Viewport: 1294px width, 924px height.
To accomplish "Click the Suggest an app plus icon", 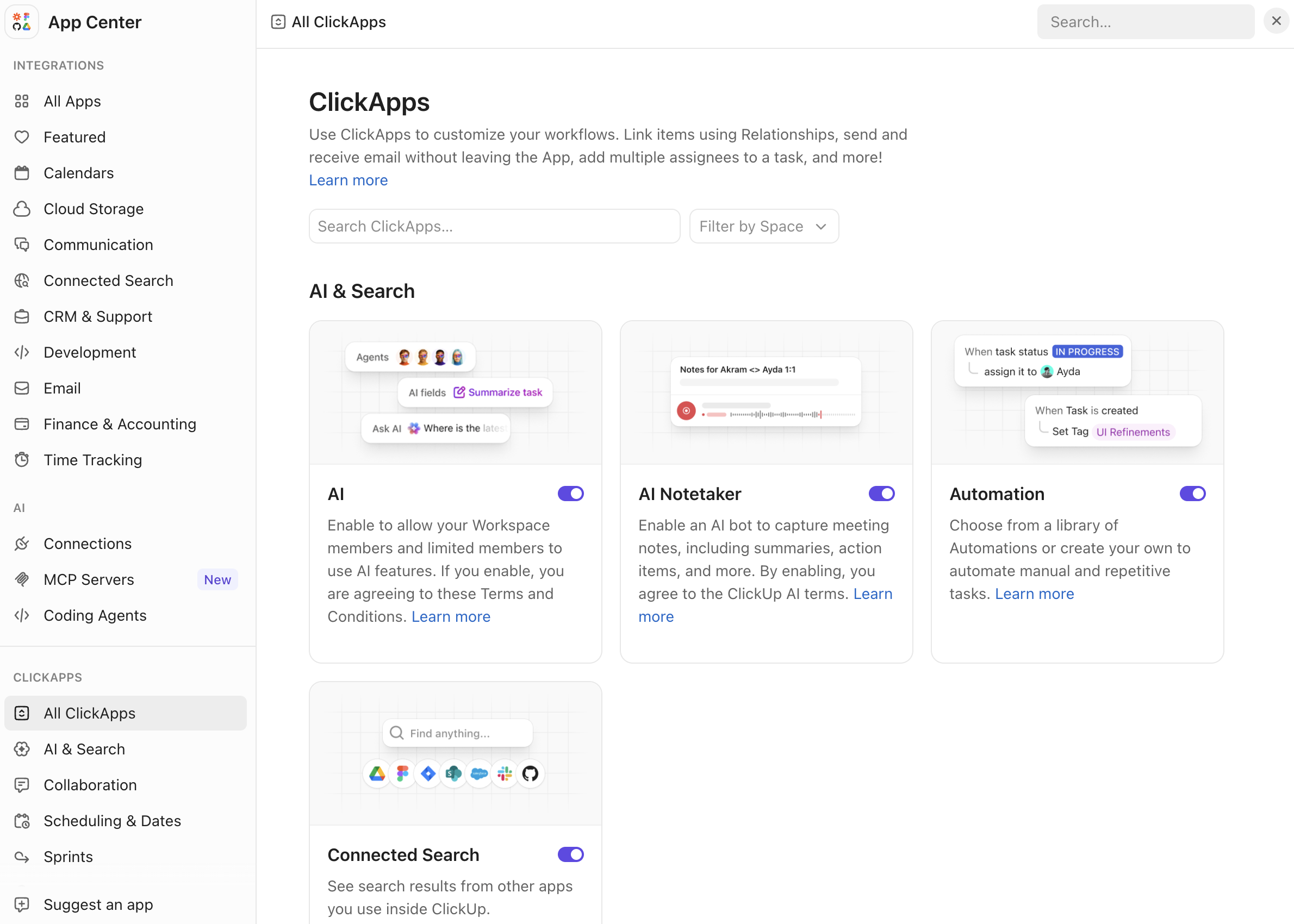I will coord(22,904).
